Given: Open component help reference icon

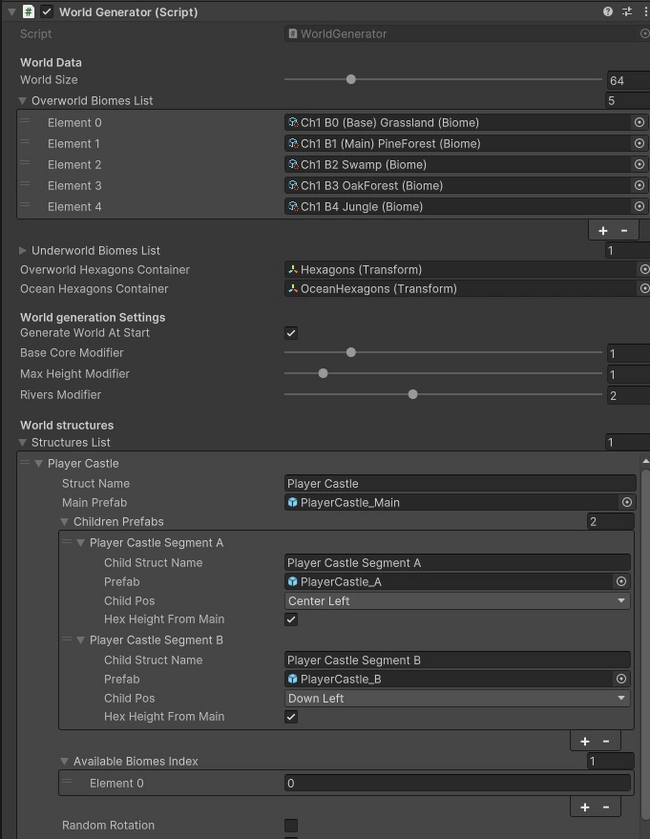Looking at the screenshot, I should tap(608, 12).
